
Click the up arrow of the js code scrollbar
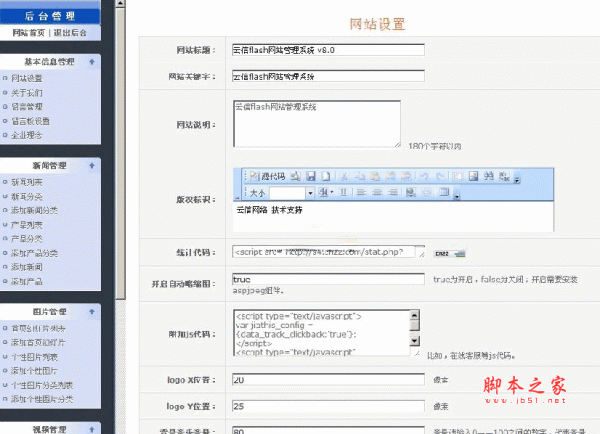point(414,315)
